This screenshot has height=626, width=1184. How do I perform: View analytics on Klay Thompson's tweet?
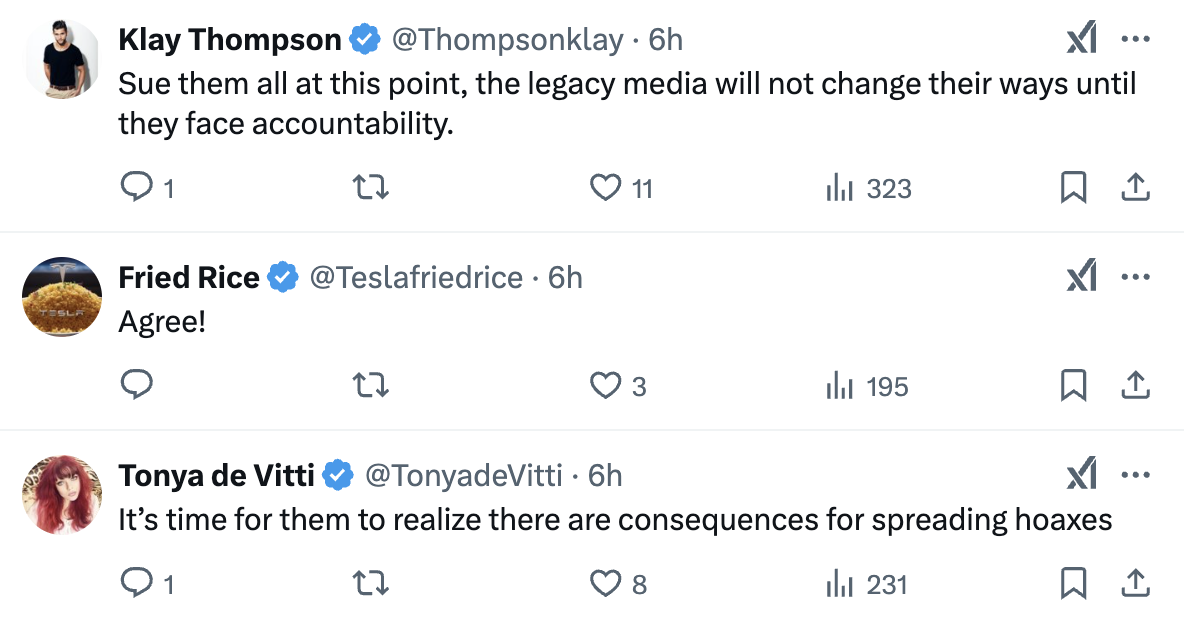(x=837, y=188)
